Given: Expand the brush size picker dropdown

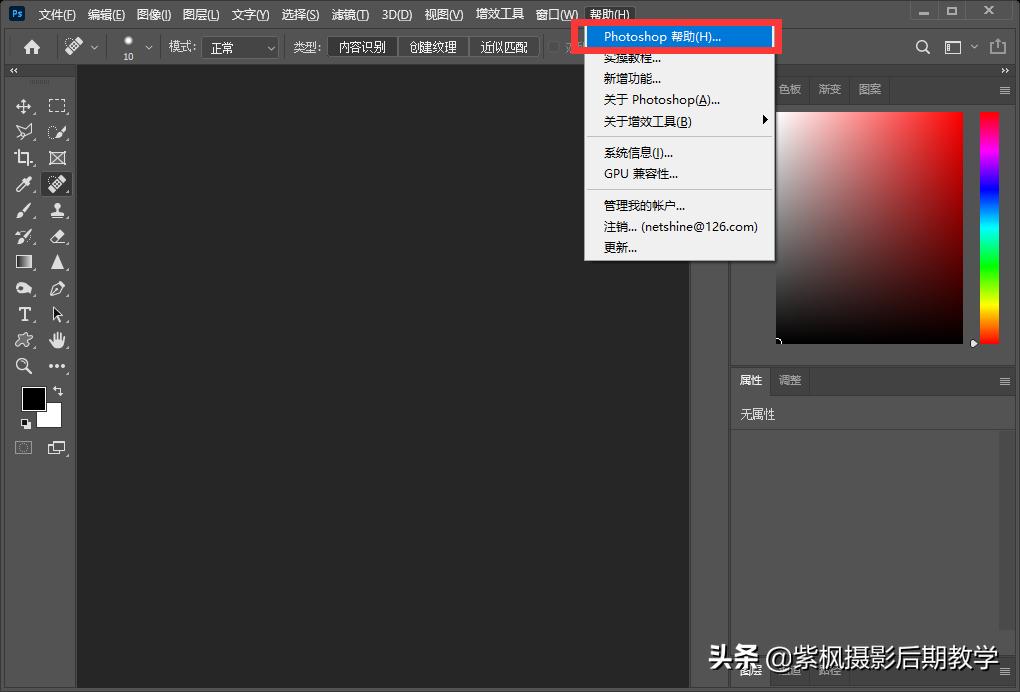Looking at the screenshot, I should (149, 47).
